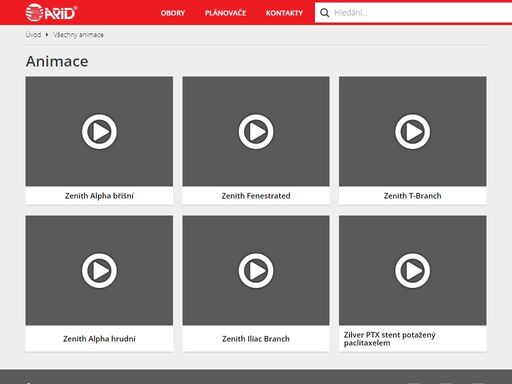Open Všechny animace breadcrumb link

click(x=79, y=35)
